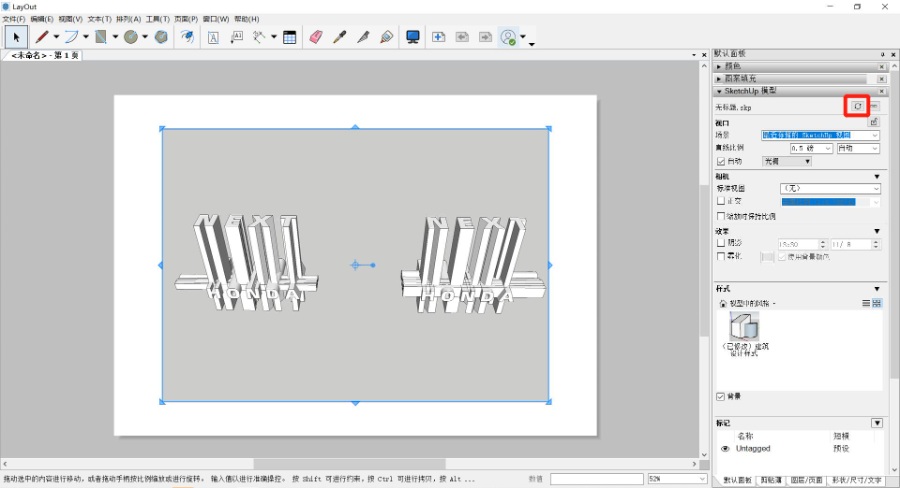This screenshot has height=488, width=900.
Task: Activate the Offset tool
Action: click(x=188, y=37)
